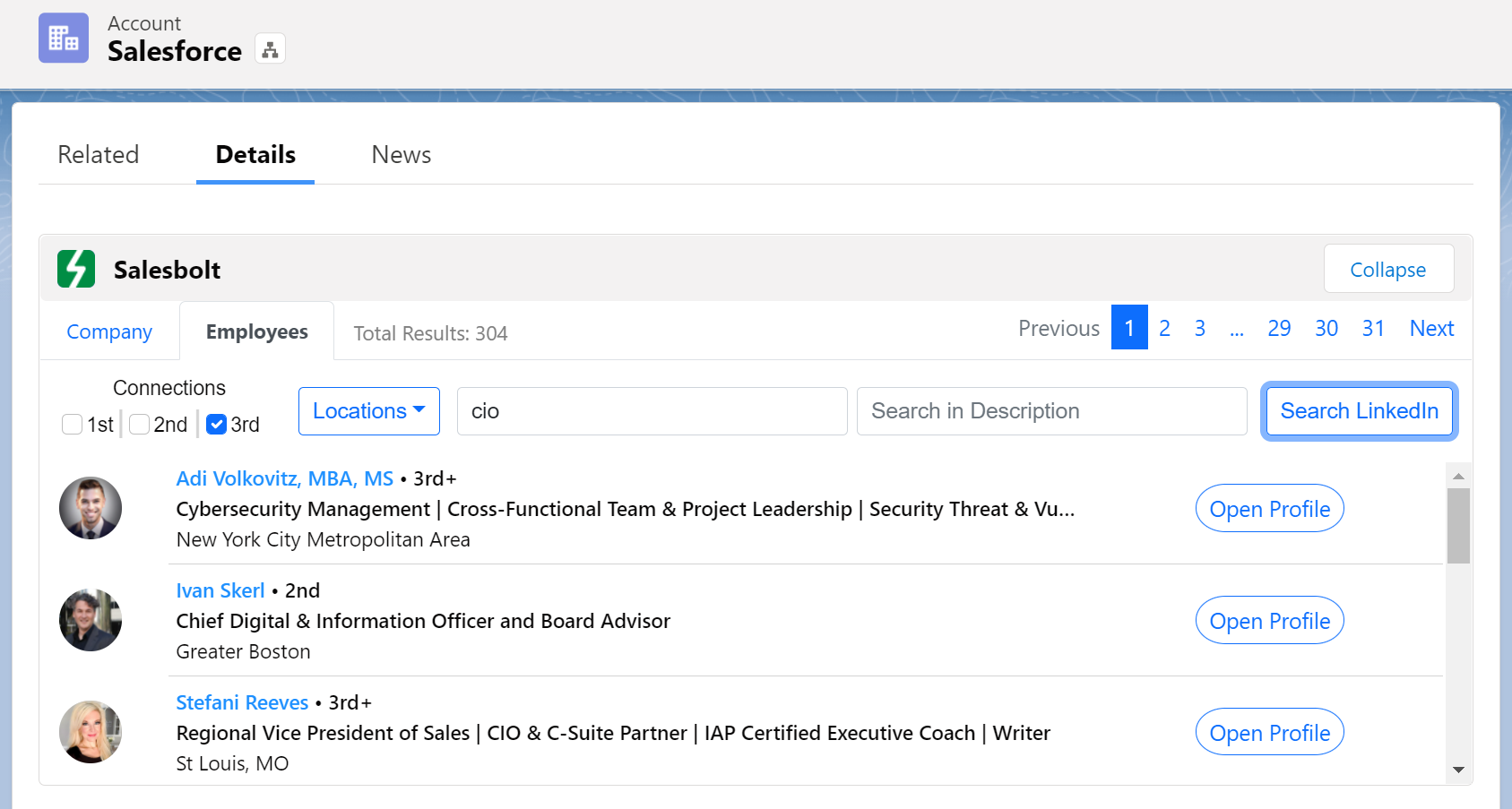
Task: Go to results page 29
Action: tap(1279, 329)
